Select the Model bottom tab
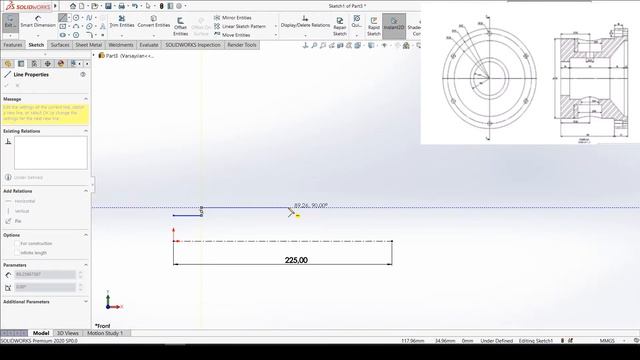The image size is (640, 360). [41, 333]
